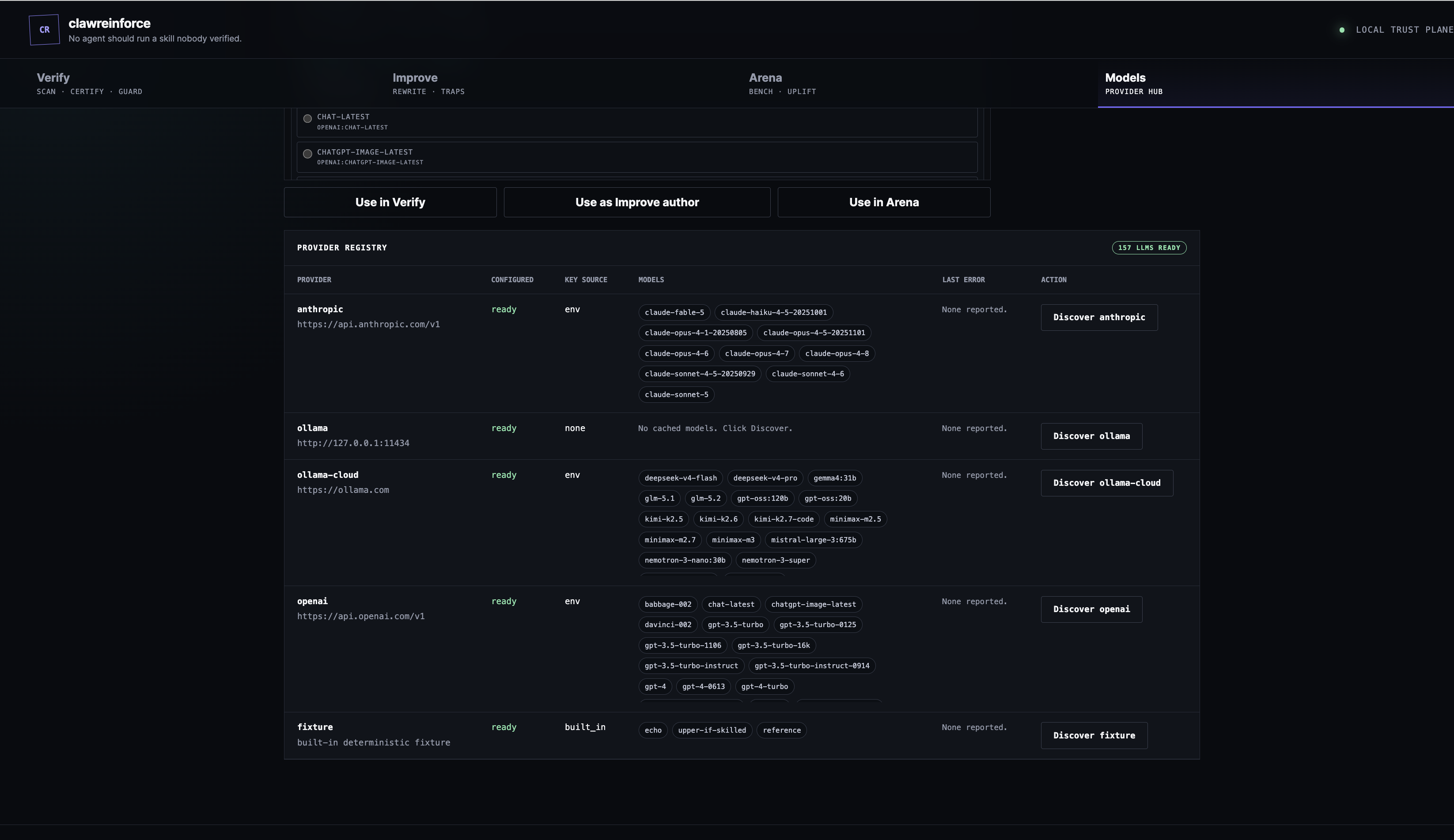The height and width of the screenshot is (840, 1454).
Task: Click the gemma4:31b chip
Action: pos(835,478)
